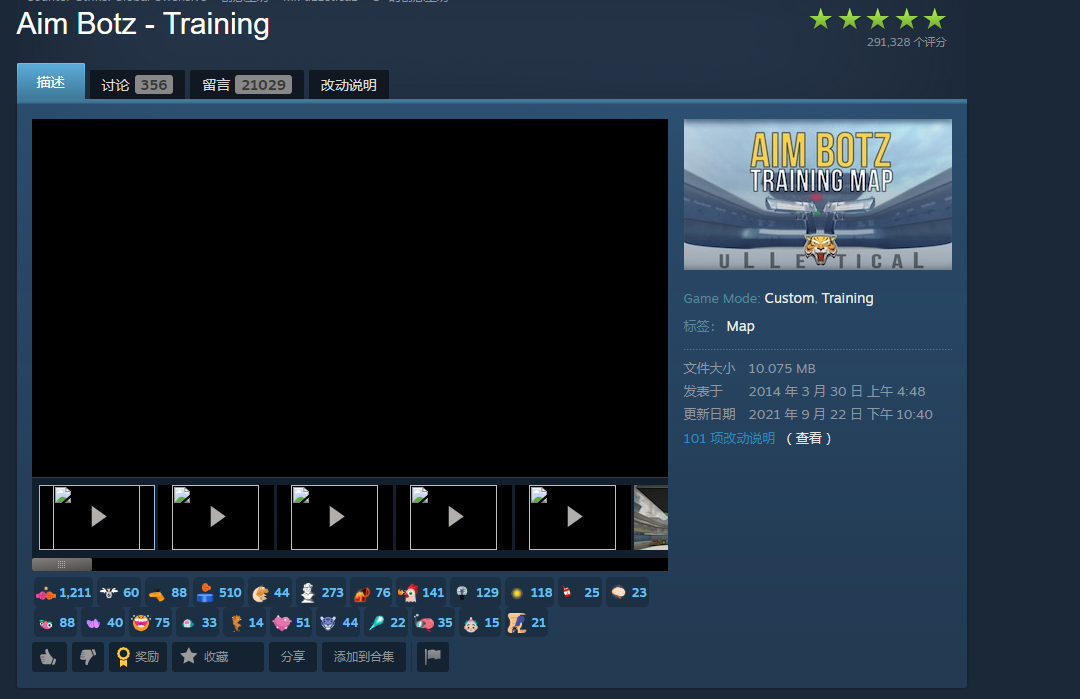
Task: Click the 分享 share button
Action: point(293,657)
